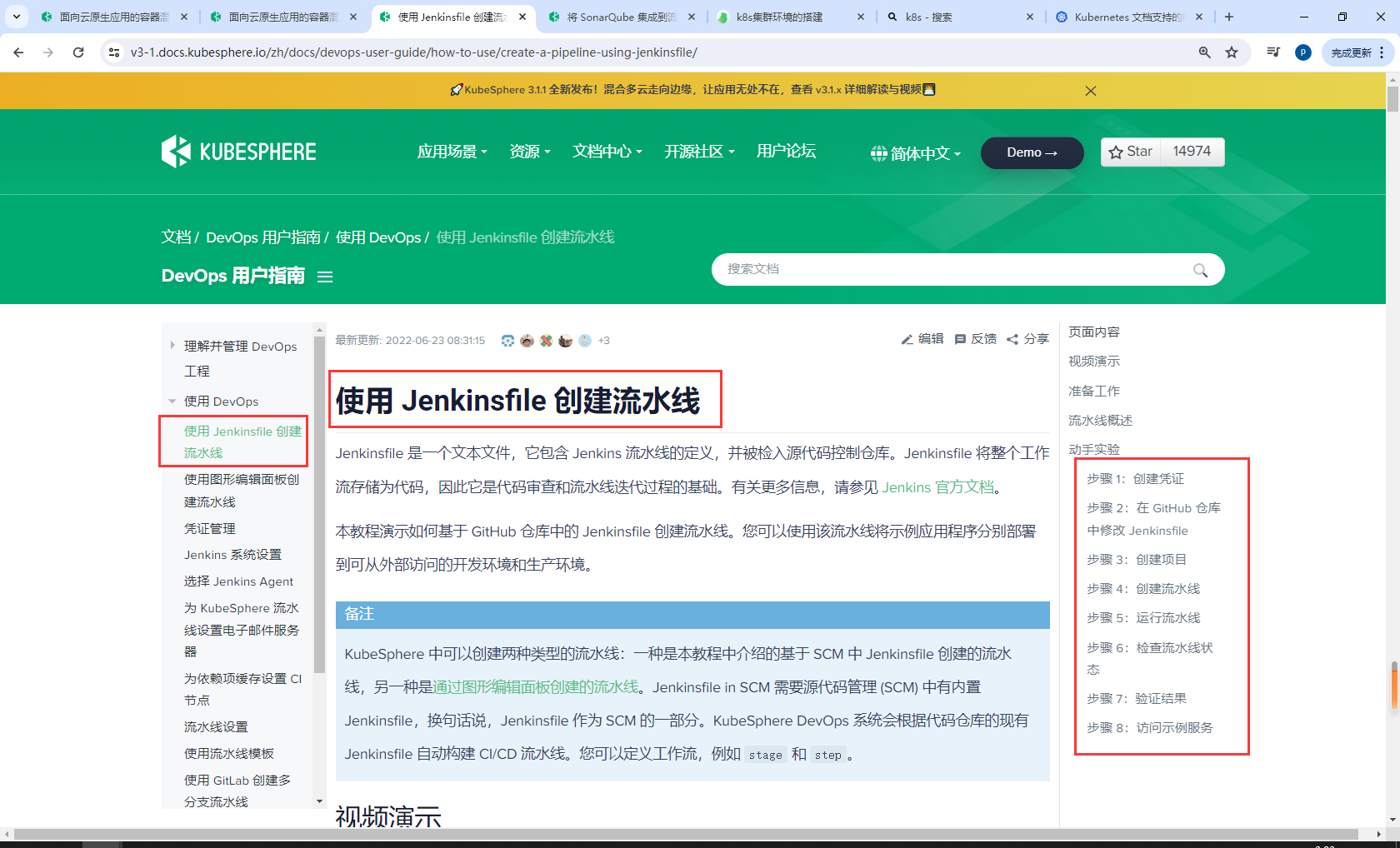Go to 用户论坛
Viewport: 1400px width, 848px height.
(x=786, y=152)
